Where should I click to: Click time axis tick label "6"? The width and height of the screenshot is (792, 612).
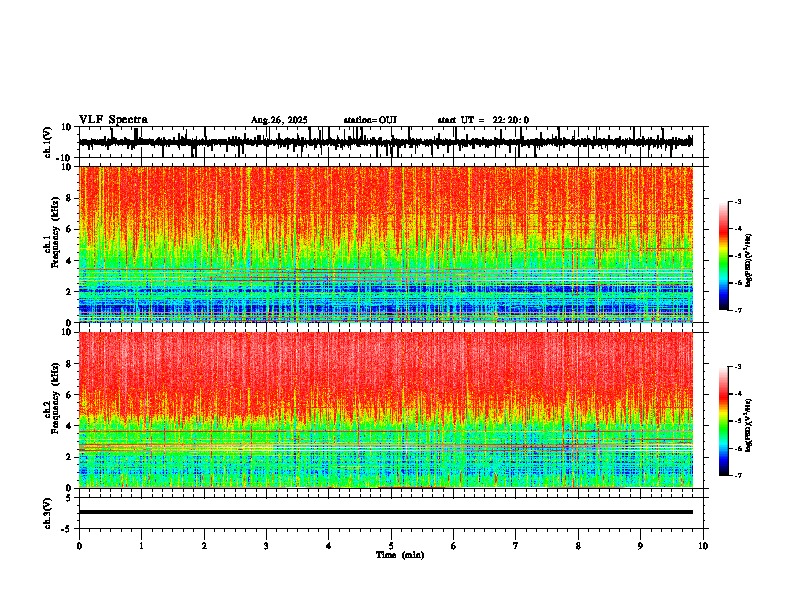pos(454,546)
